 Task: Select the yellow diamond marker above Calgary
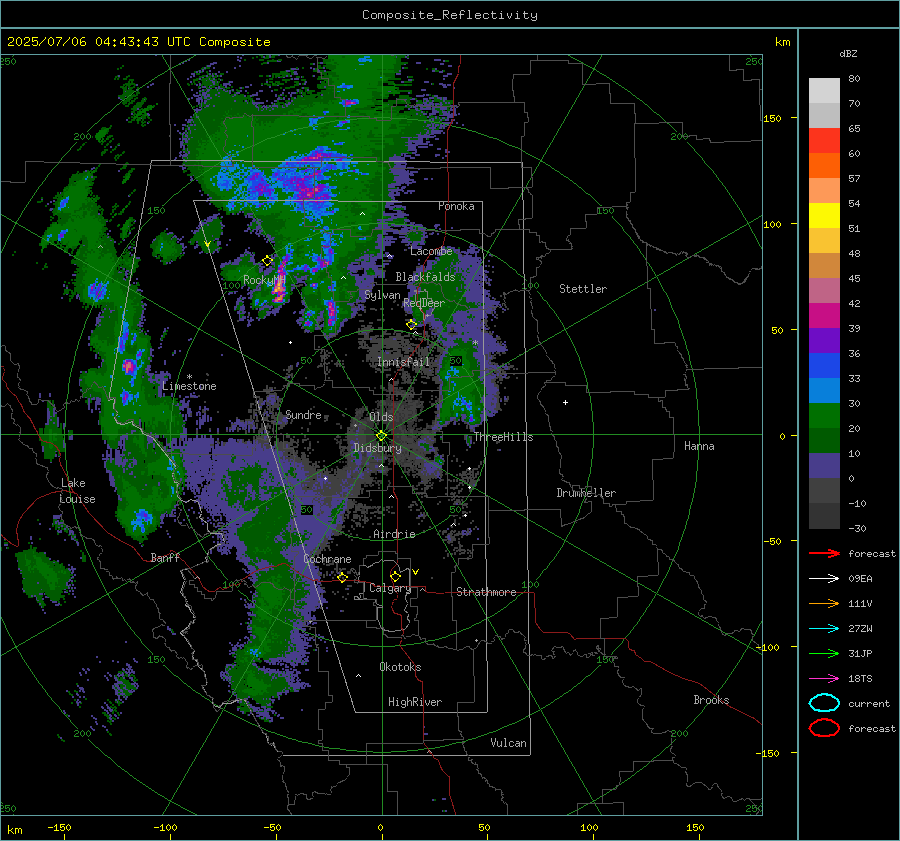coord(395,576)
